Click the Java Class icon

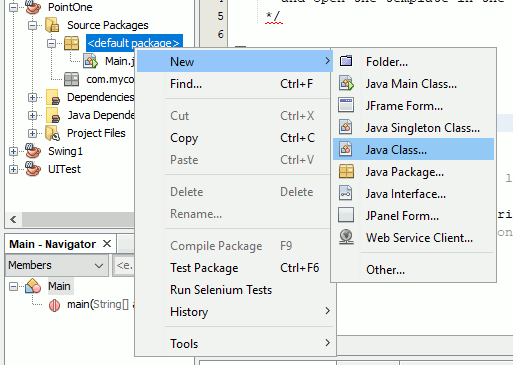point(346,149)
